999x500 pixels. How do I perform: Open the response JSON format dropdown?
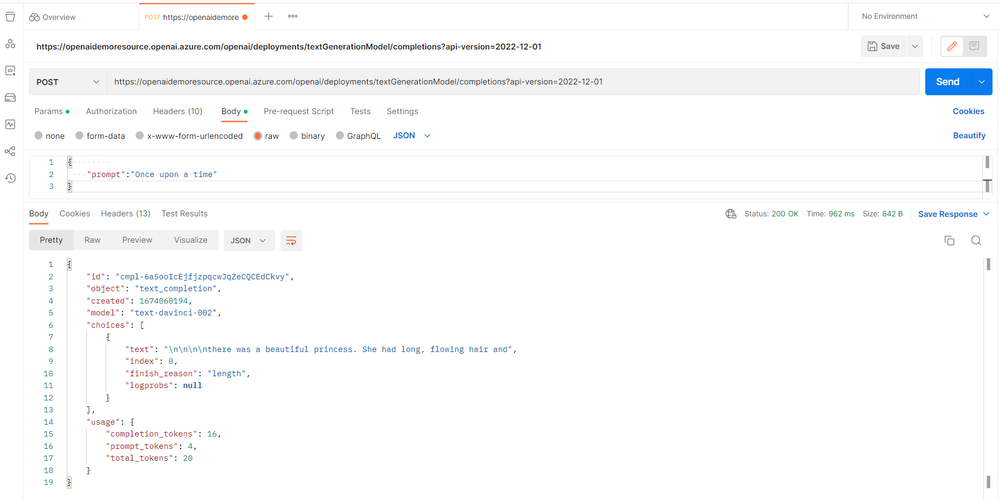click(x=248, y=240)
